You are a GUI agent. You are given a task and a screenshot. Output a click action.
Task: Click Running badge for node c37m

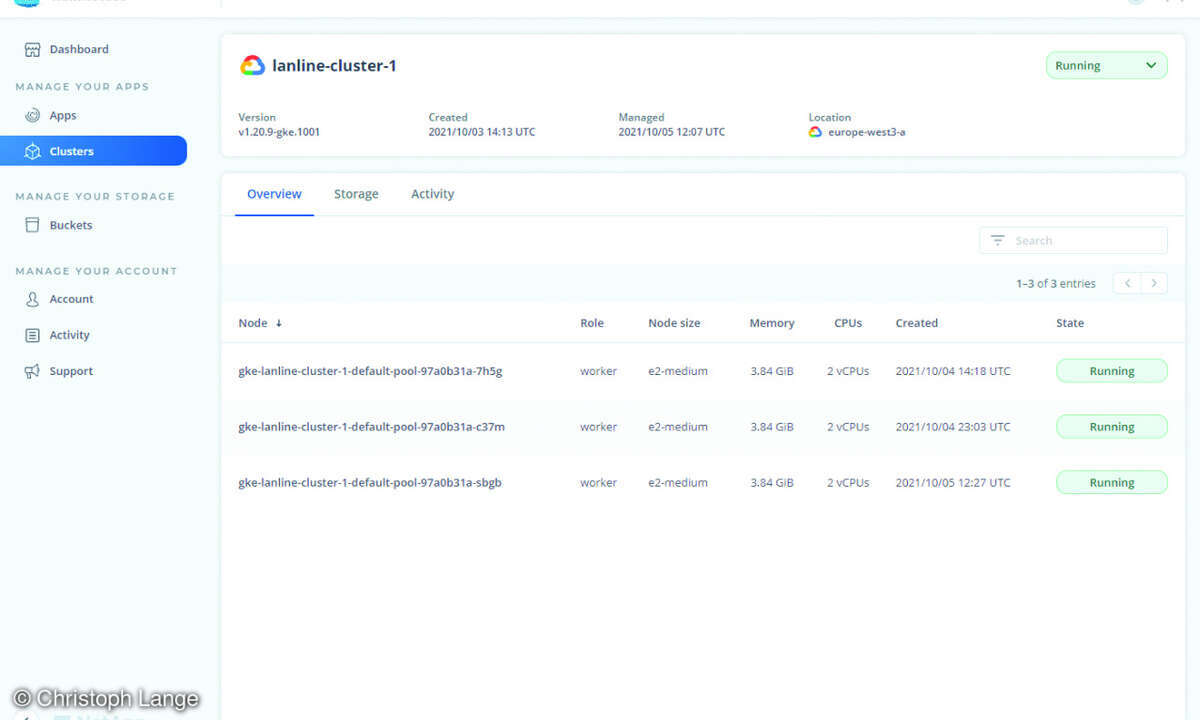point(1112,427)
